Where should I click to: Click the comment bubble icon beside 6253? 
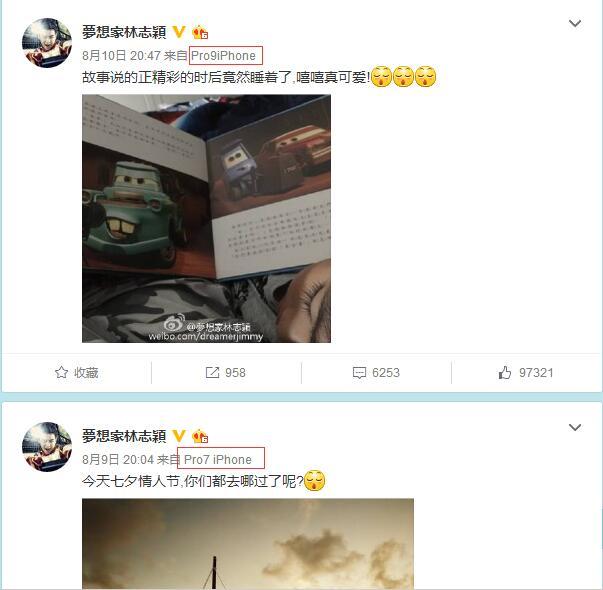click(359, 373)
